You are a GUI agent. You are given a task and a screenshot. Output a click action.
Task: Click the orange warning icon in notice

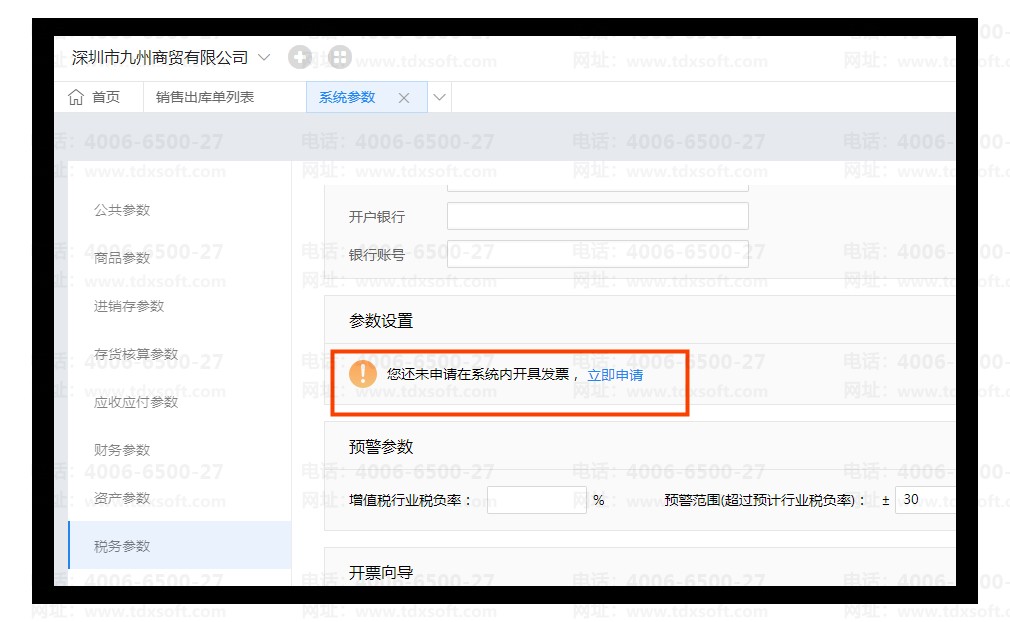[x=362, y=374]
